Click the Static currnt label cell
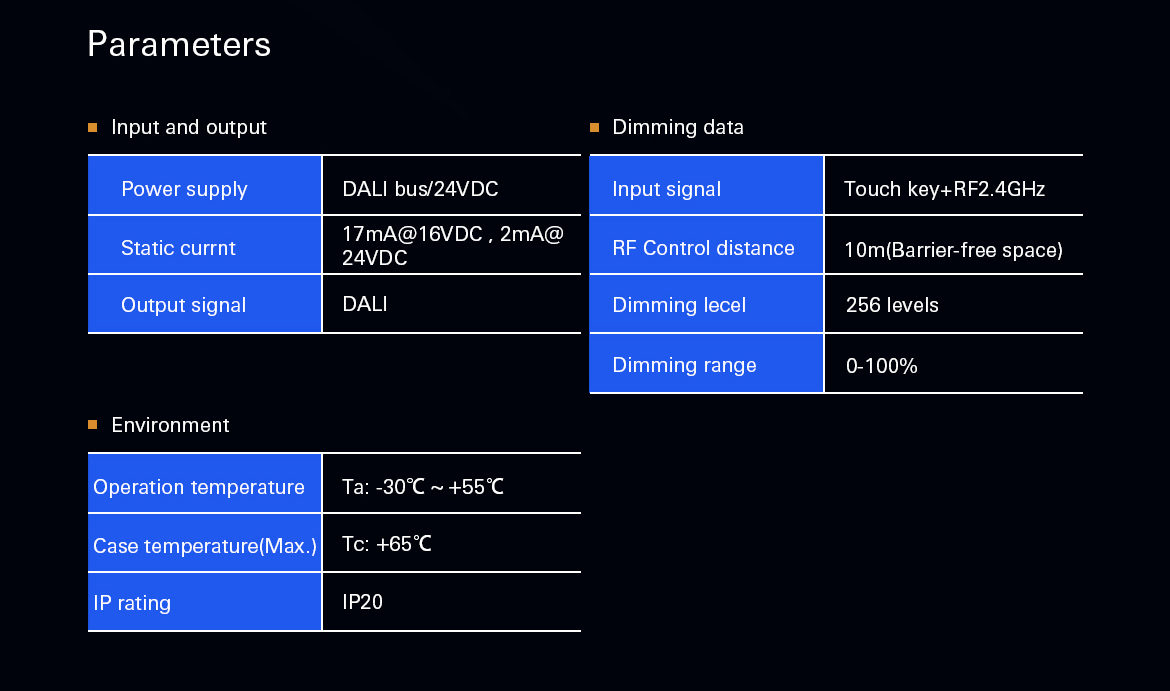1170x691 pixels. point(204,246)
